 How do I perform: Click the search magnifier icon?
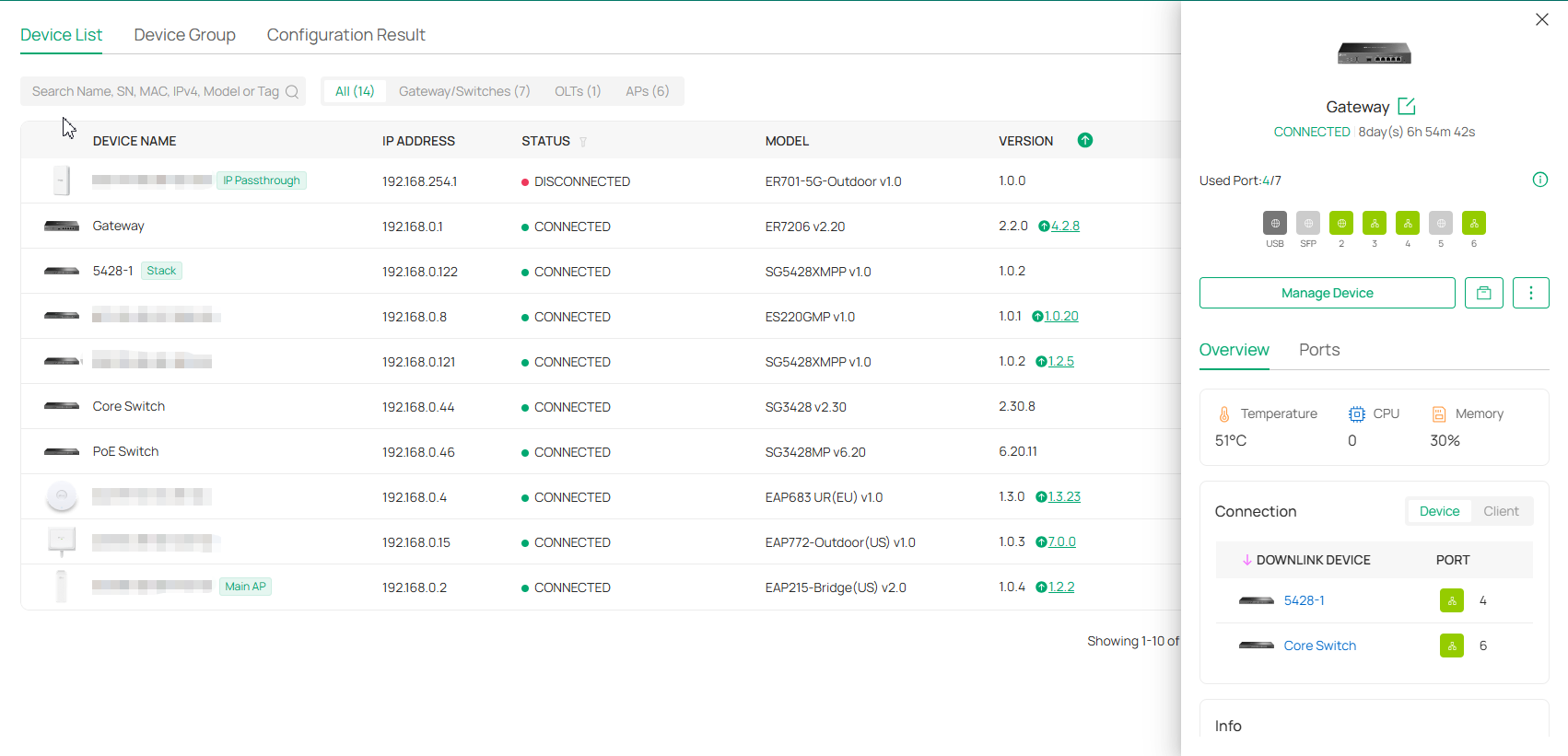(x=292, y=91)
